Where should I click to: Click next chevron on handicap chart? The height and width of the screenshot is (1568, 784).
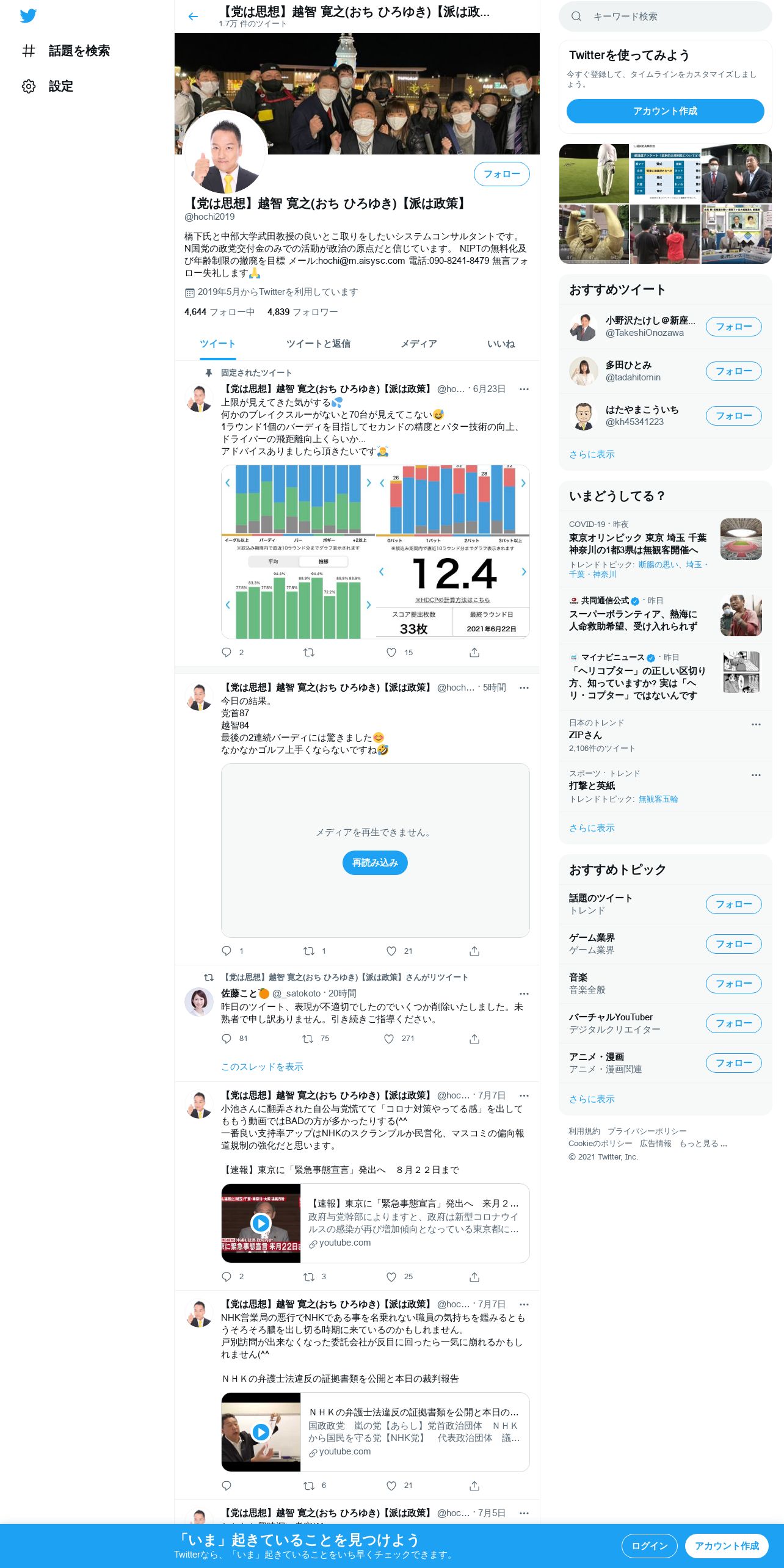pos(523,572)
